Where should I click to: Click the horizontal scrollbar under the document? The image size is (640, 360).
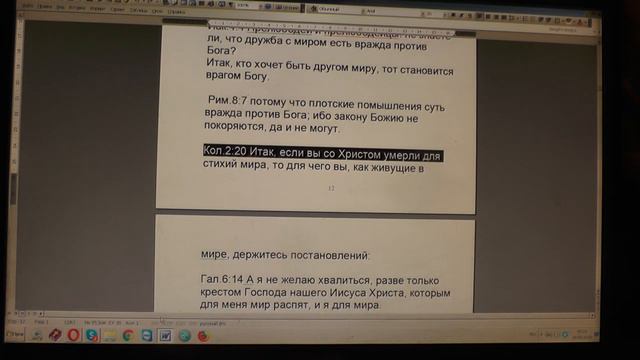(x=318, y=315)
